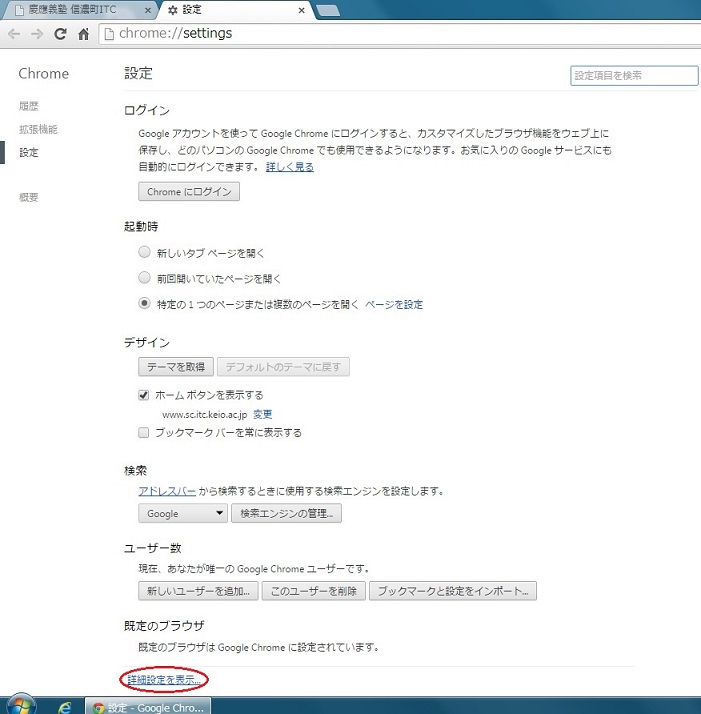Click the home button icon
Image resolution: width=701 pixels, height=714 pixels.
point(83,34)
